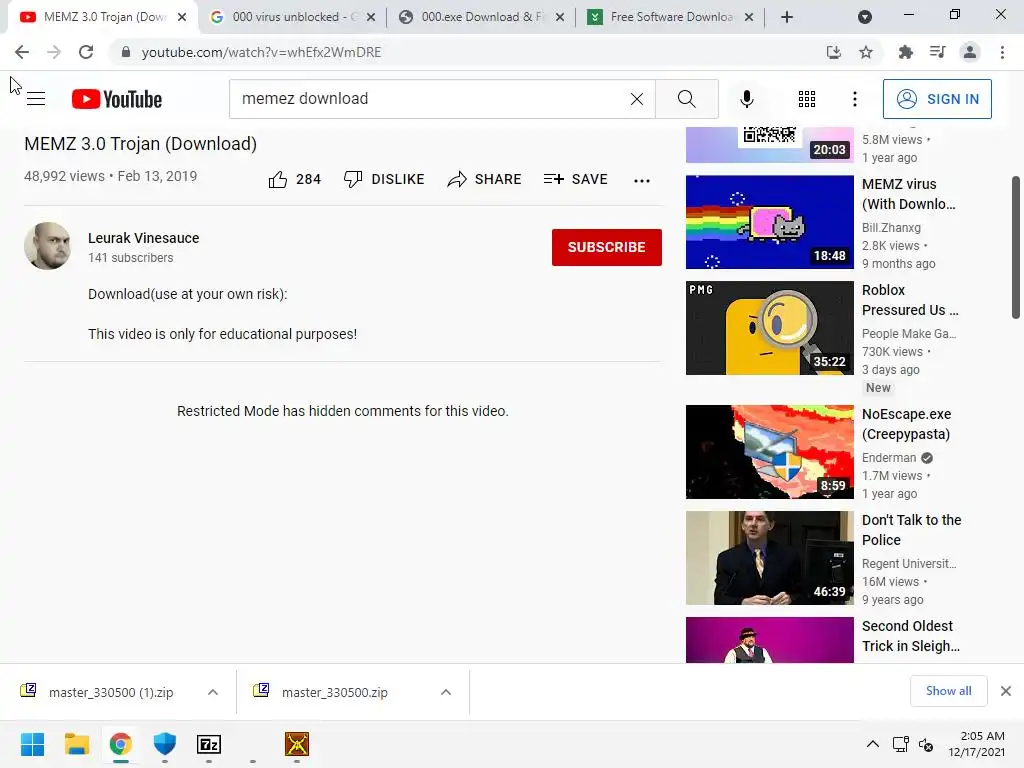Open the 20:03 video thumbnail at top
The height and width of the screenshot is (768, 1024).
[769, 144]
